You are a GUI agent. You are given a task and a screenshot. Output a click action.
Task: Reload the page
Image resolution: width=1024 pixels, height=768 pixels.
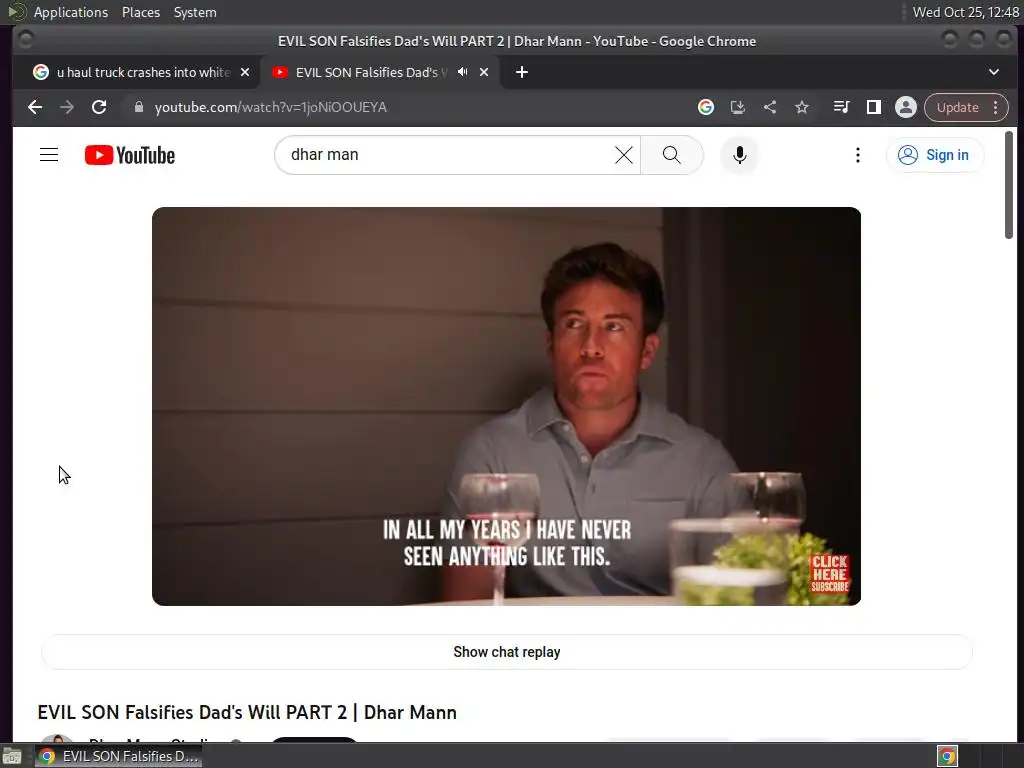point(99,107)
